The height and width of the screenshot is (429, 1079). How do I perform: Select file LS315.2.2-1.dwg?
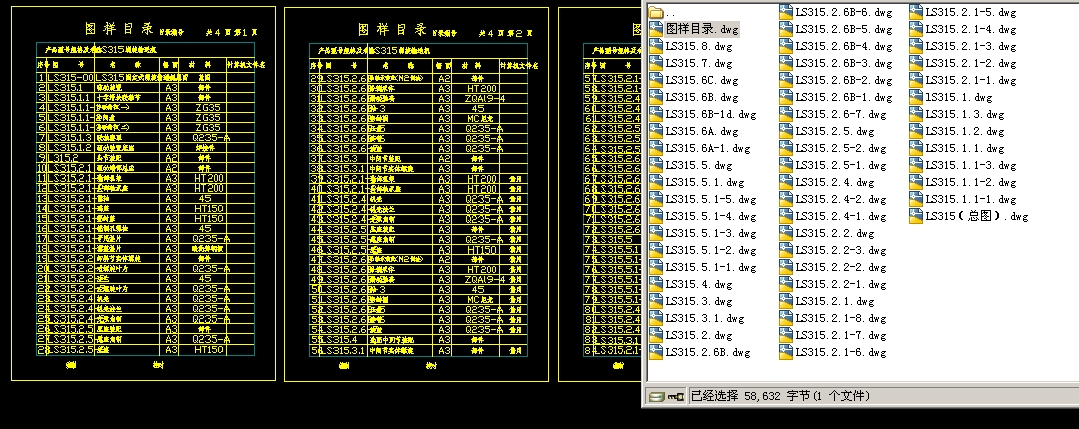pyautogui.click(x=833, y=284)
